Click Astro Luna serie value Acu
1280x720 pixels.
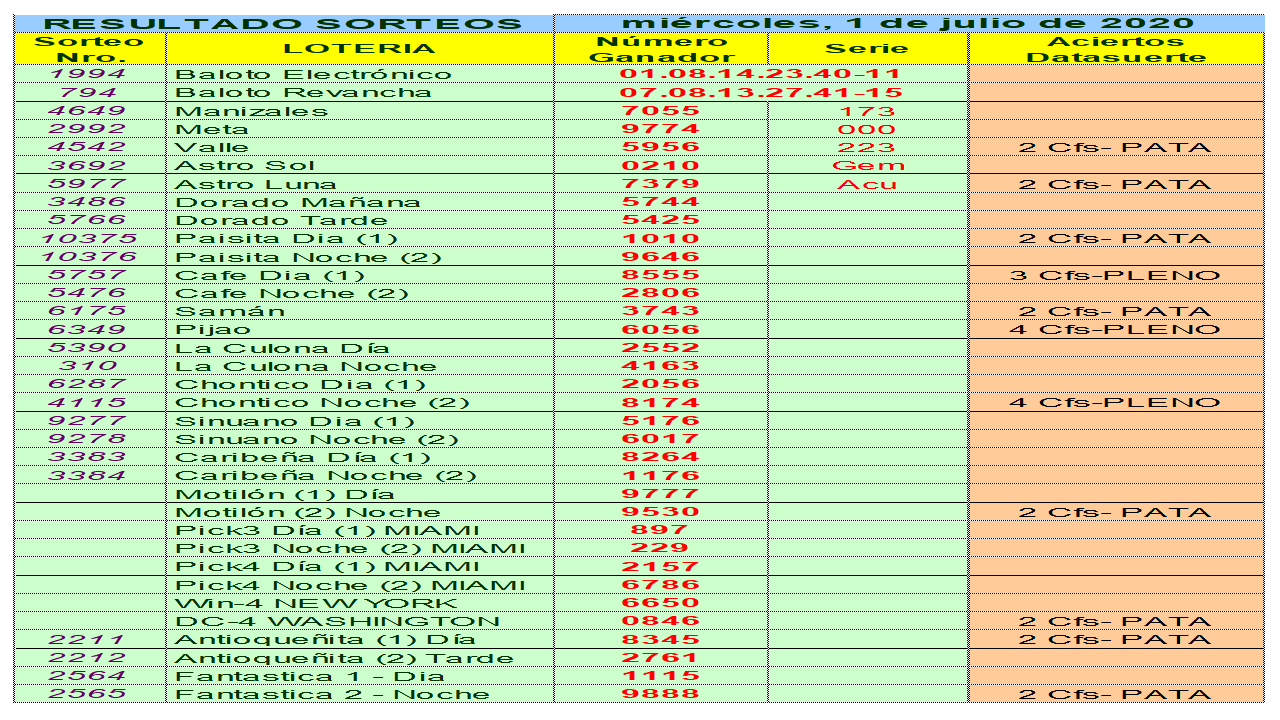tap(867, 184)
